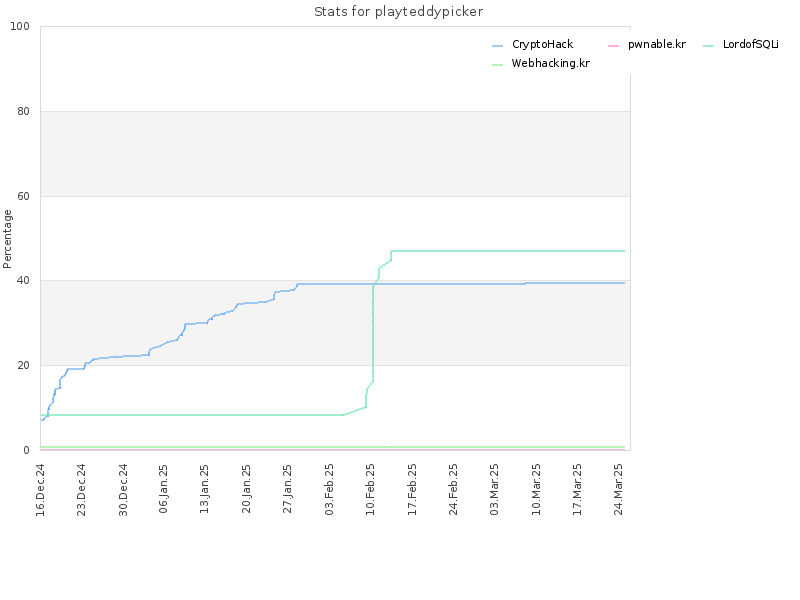Click the LordofSQLi line plateau near 47 percent

(x=508, y=251)
